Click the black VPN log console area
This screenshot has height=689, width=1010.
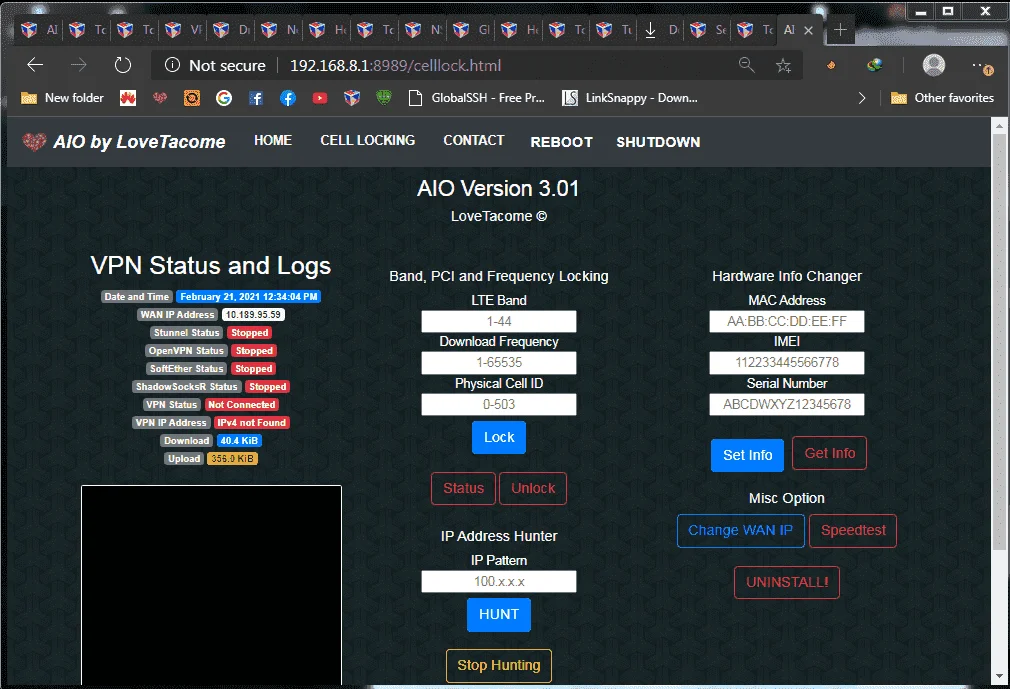pos(211,585)
